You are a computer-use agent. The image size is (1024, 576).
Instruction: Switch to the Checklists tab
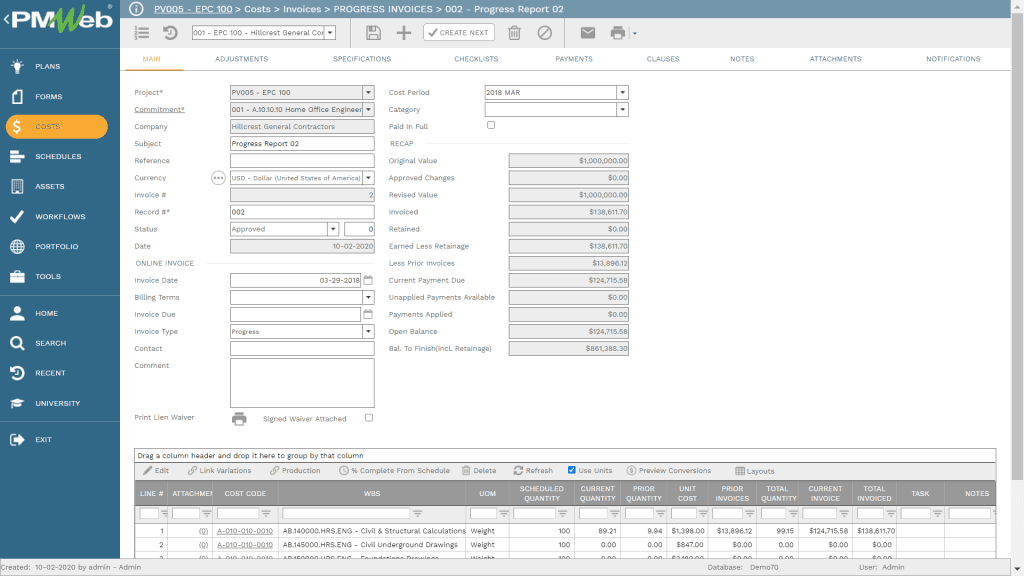click(x=476, y=59)
